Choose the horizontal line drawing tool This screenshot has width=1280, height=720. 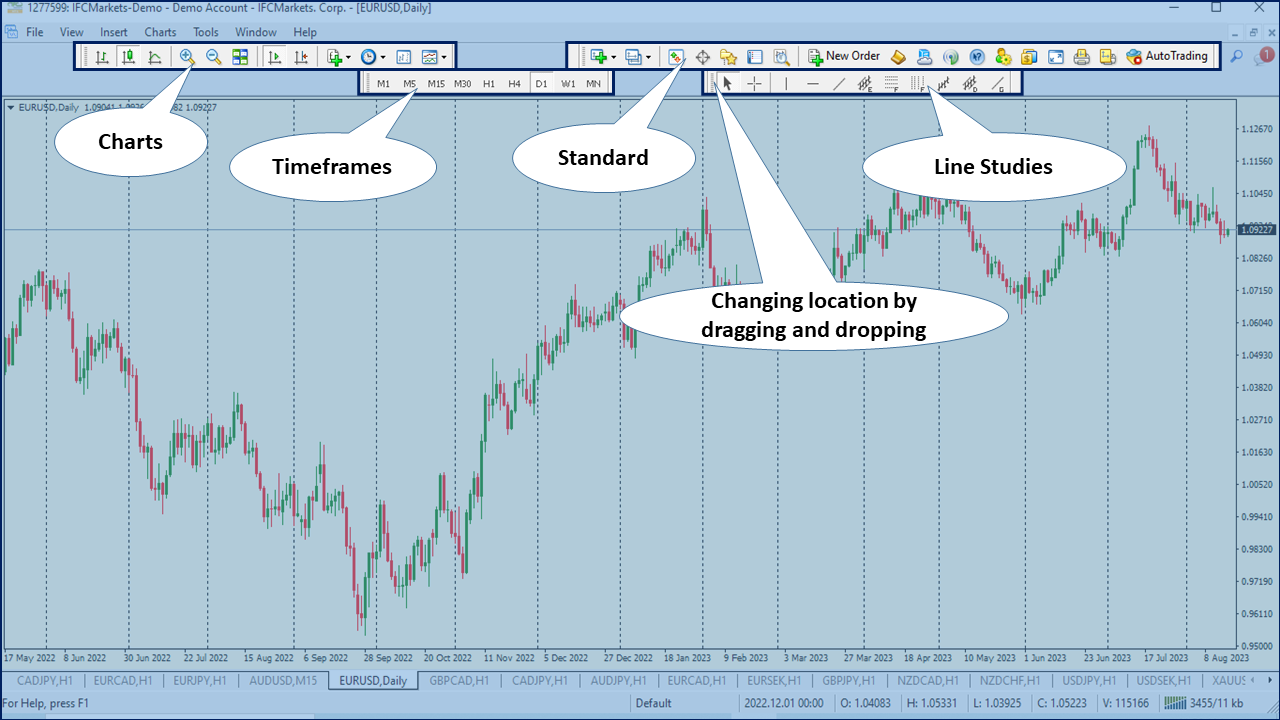[812, 84]
